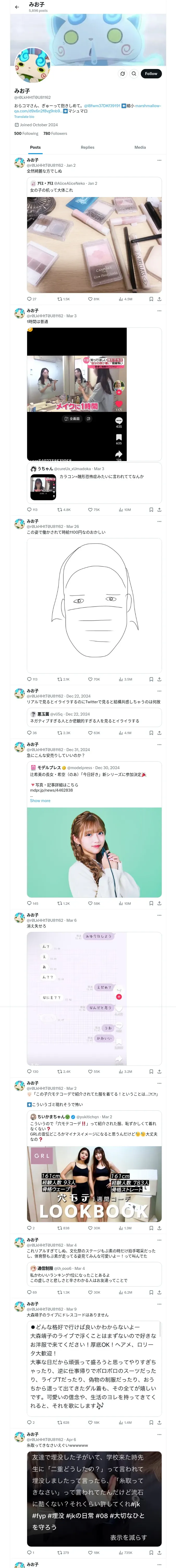This screenshot has height=1568, width=176.
Task: Open the profile avatar picture
Action: (x=32, y=64)
